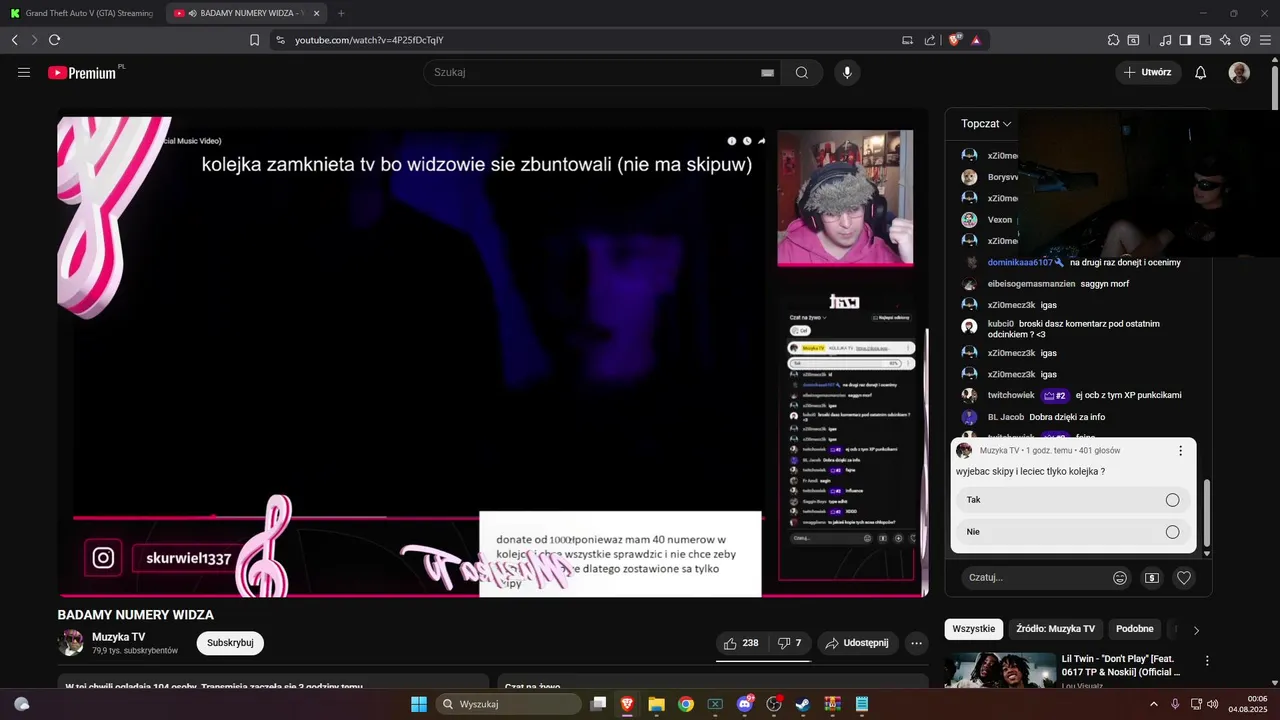1280x720 pixels.
Task: Open more actions menu beside Udostępnij
Action: (x=916, y=643)
